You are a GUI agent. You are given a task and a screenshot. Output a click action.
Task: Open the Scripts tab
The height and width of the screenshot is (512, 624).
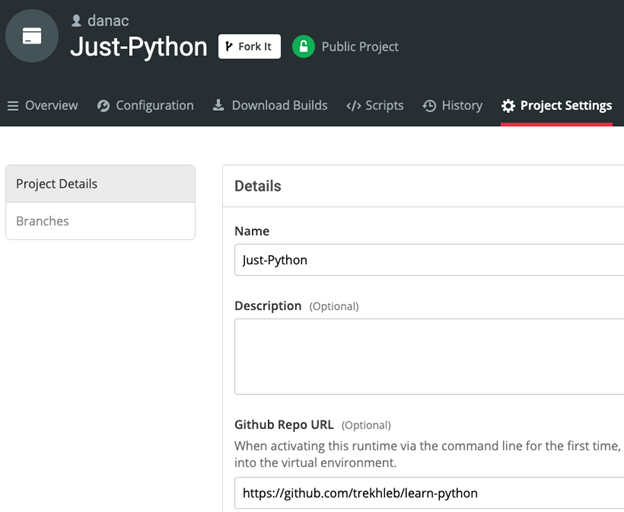[x=375, y=105]
